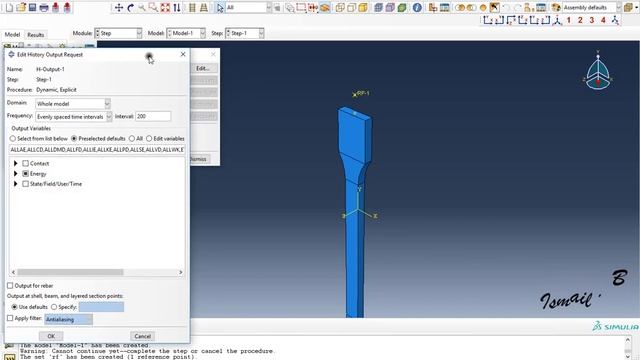Screen dimensions: 640x360
Task: Click the Auto-fit view icon
Action: (165, 7)
